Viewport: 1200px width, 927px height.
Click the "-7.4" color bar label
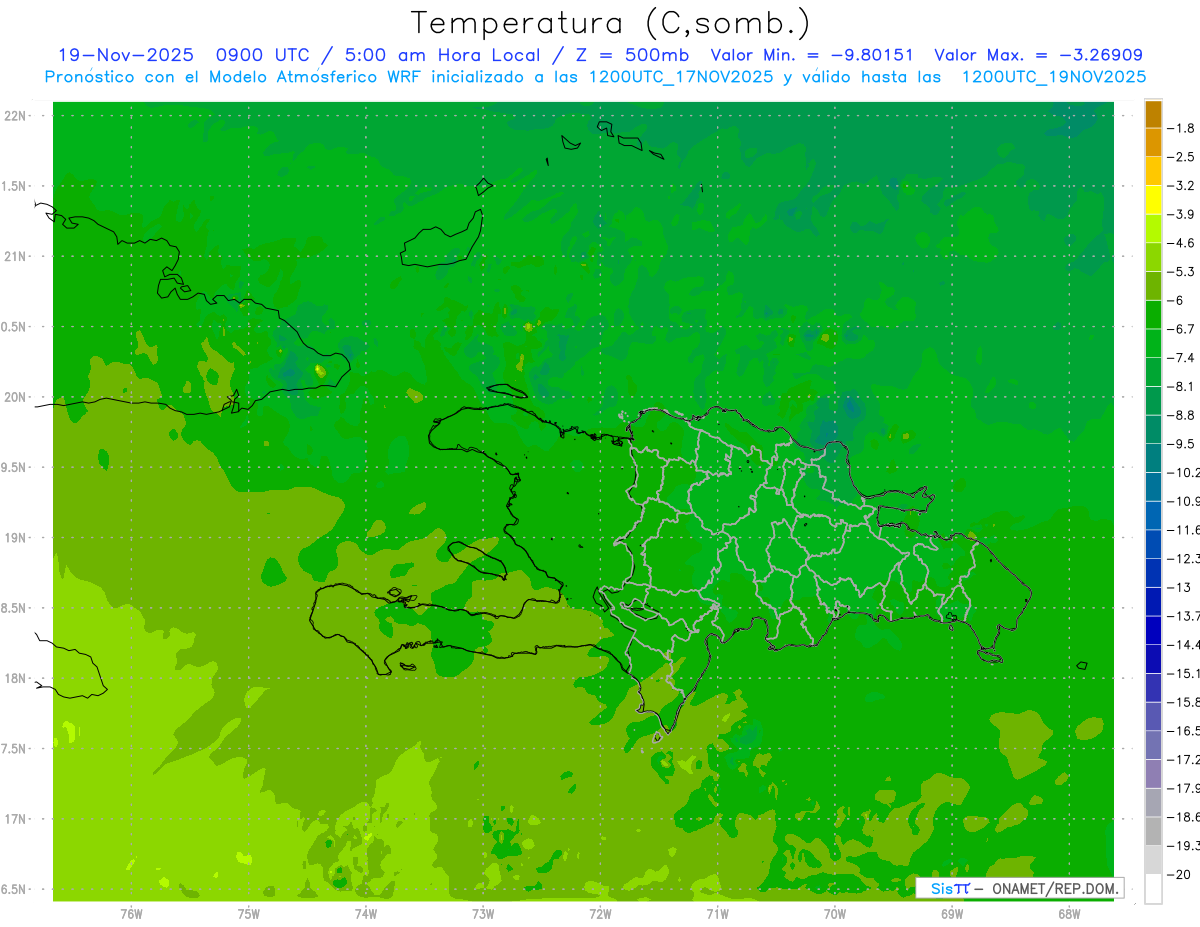1182,358
